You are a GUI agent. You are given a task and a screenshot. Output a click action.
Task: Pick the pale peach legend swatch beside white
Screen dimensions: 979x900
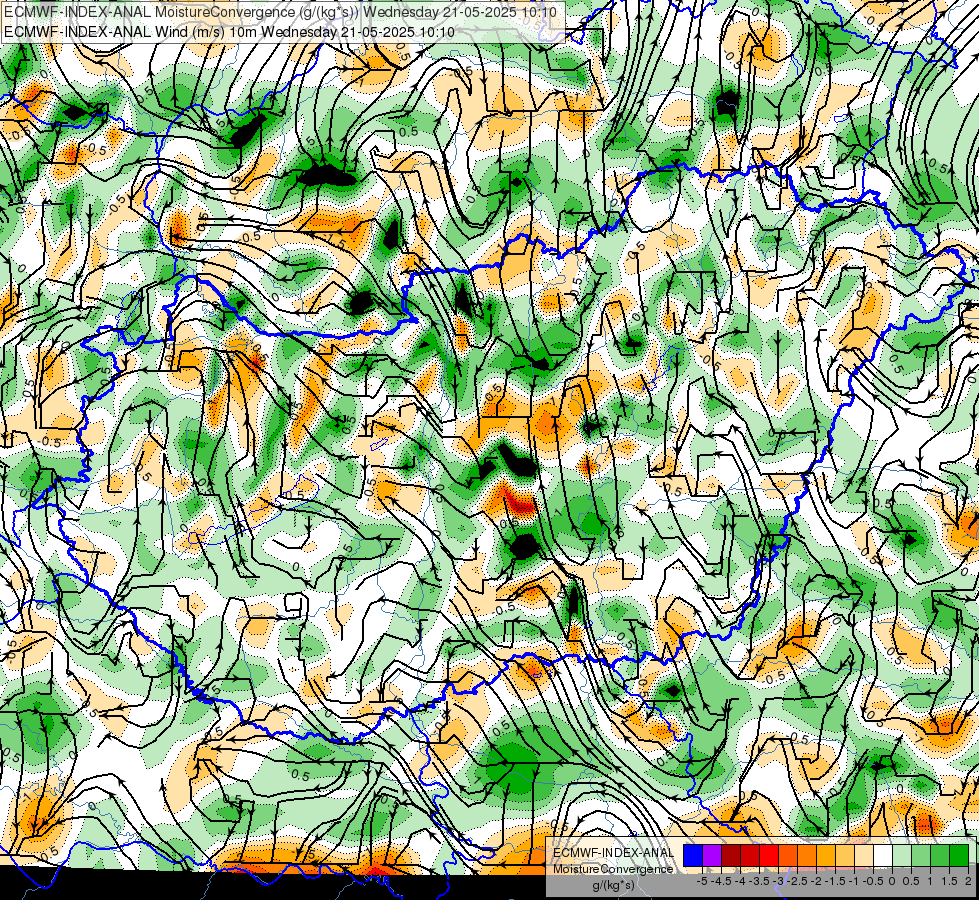click(864, 855)
